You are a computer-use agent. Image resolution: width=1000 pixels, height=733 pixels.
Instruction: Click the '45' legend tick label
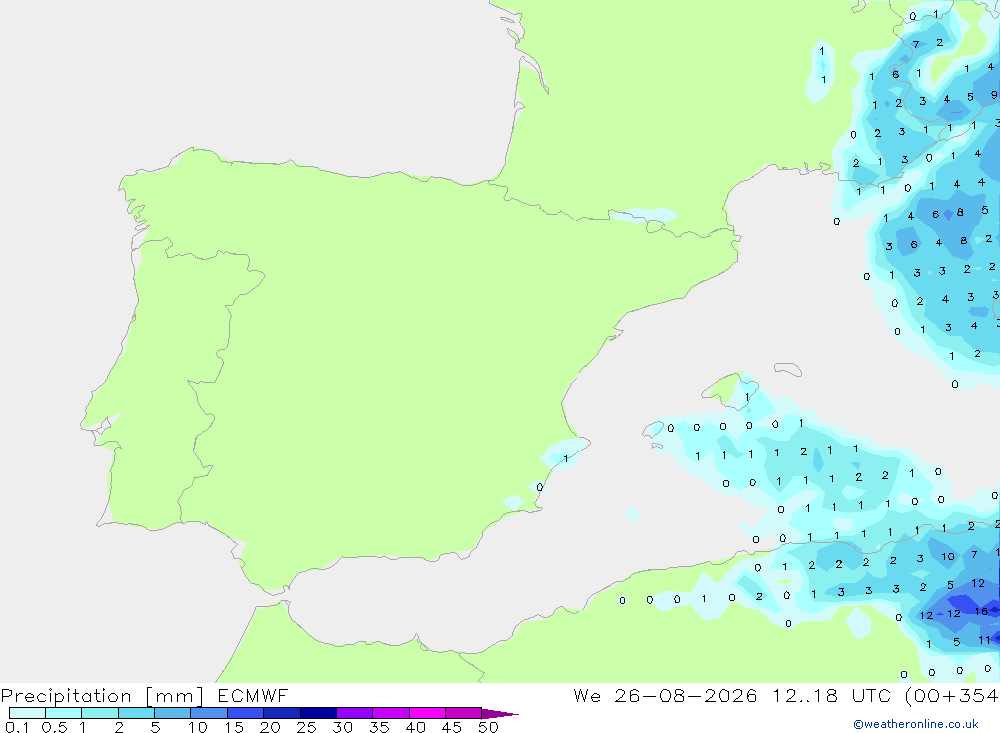click(x=452, y=727)
